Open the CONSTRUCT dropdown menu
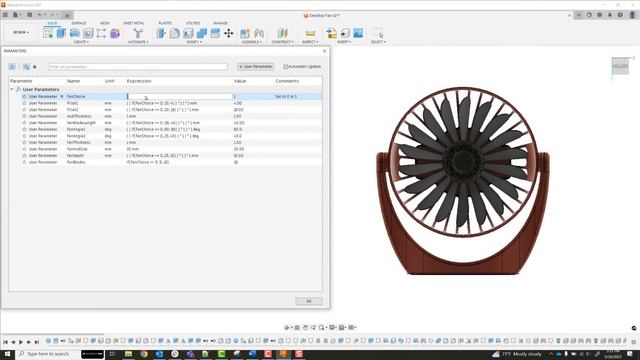Viewport: 640px width, 360px height. 282,42
